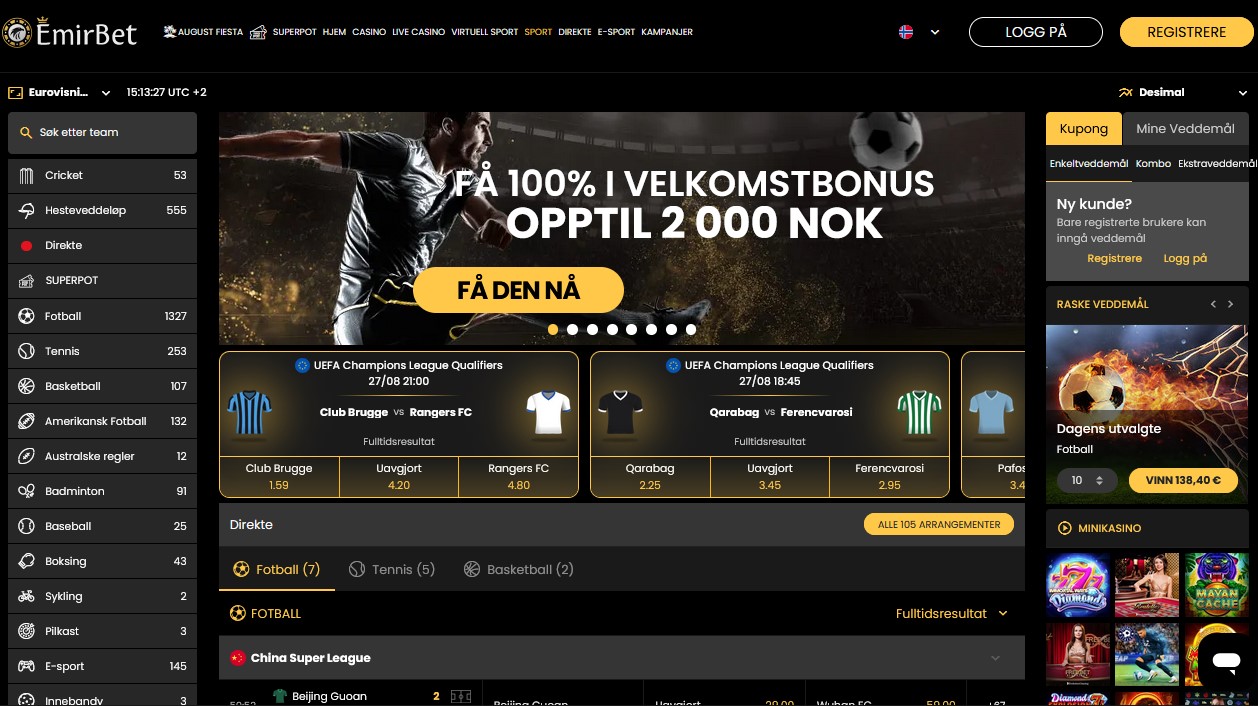Click the FÅ DEN NÅ bonus button
This screenshot has width=1258, height=706.
[518, 290]
